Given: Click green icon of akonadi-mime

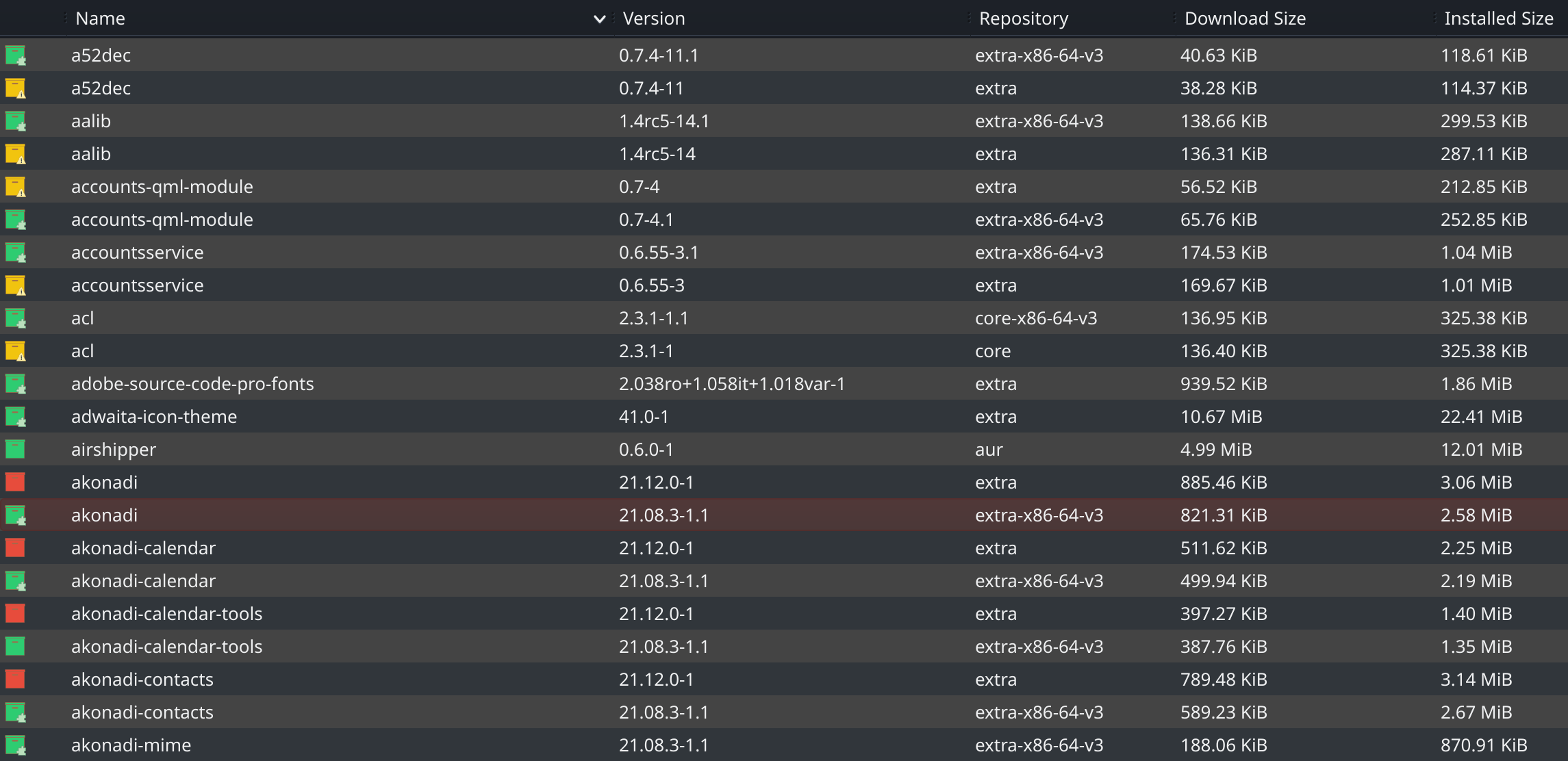Looking at the screenshot, I should coord(16,745).
